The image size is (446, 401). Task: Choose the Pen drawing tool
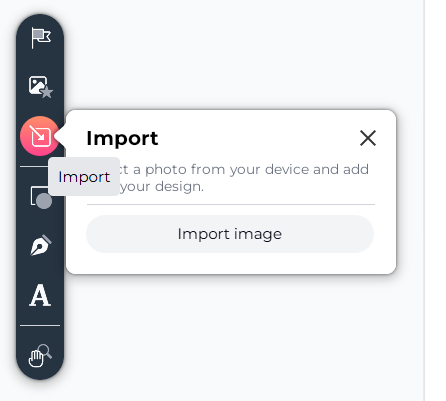(x=41, y=245)
